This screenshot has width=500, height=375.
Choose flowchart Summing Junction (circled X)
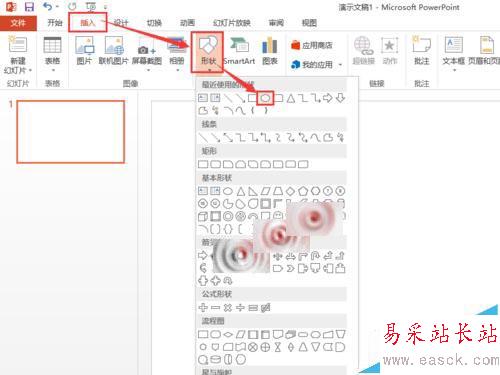(253, 347)
